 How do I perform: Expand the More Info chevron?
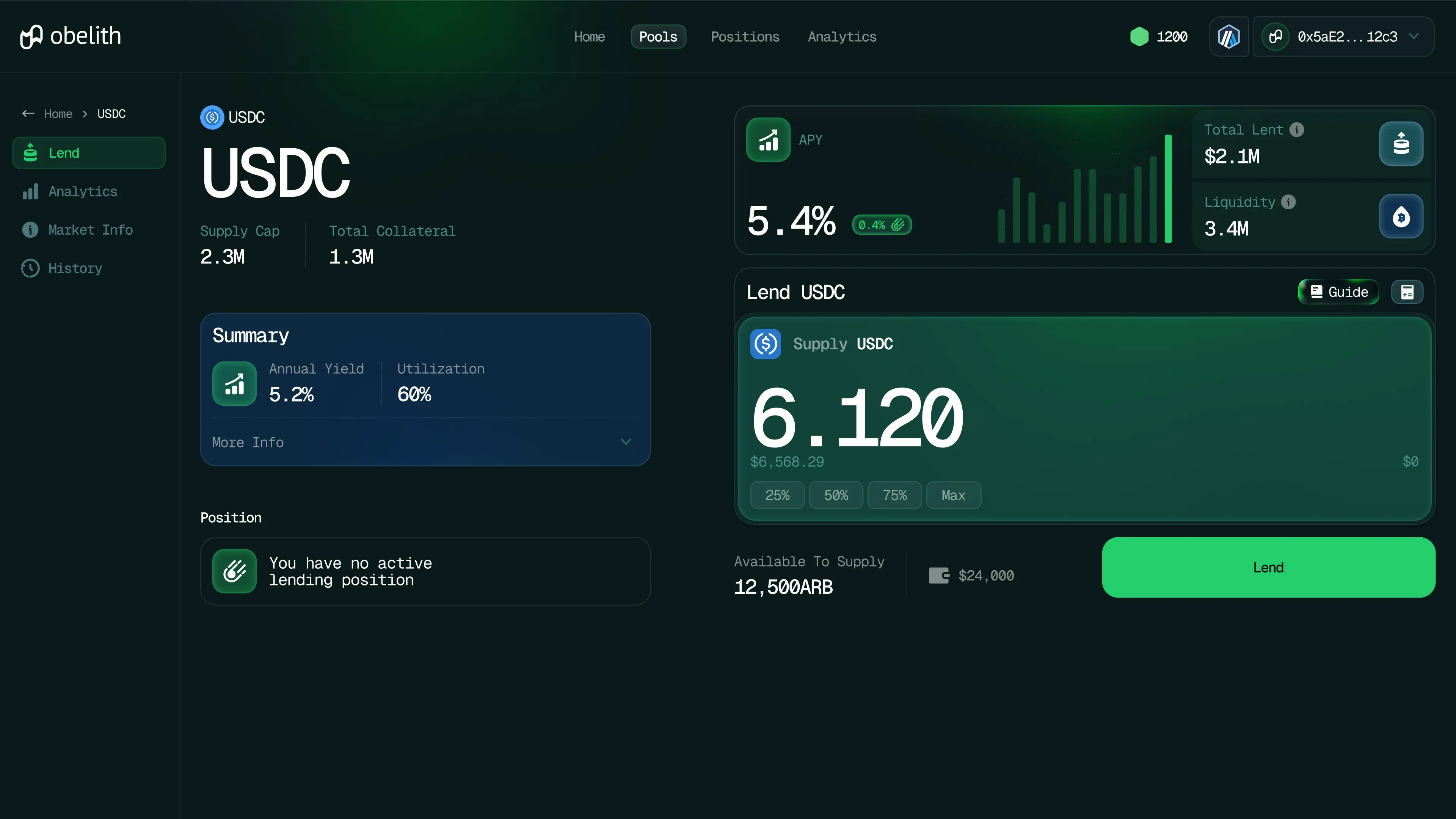click(x=626, y=442)
